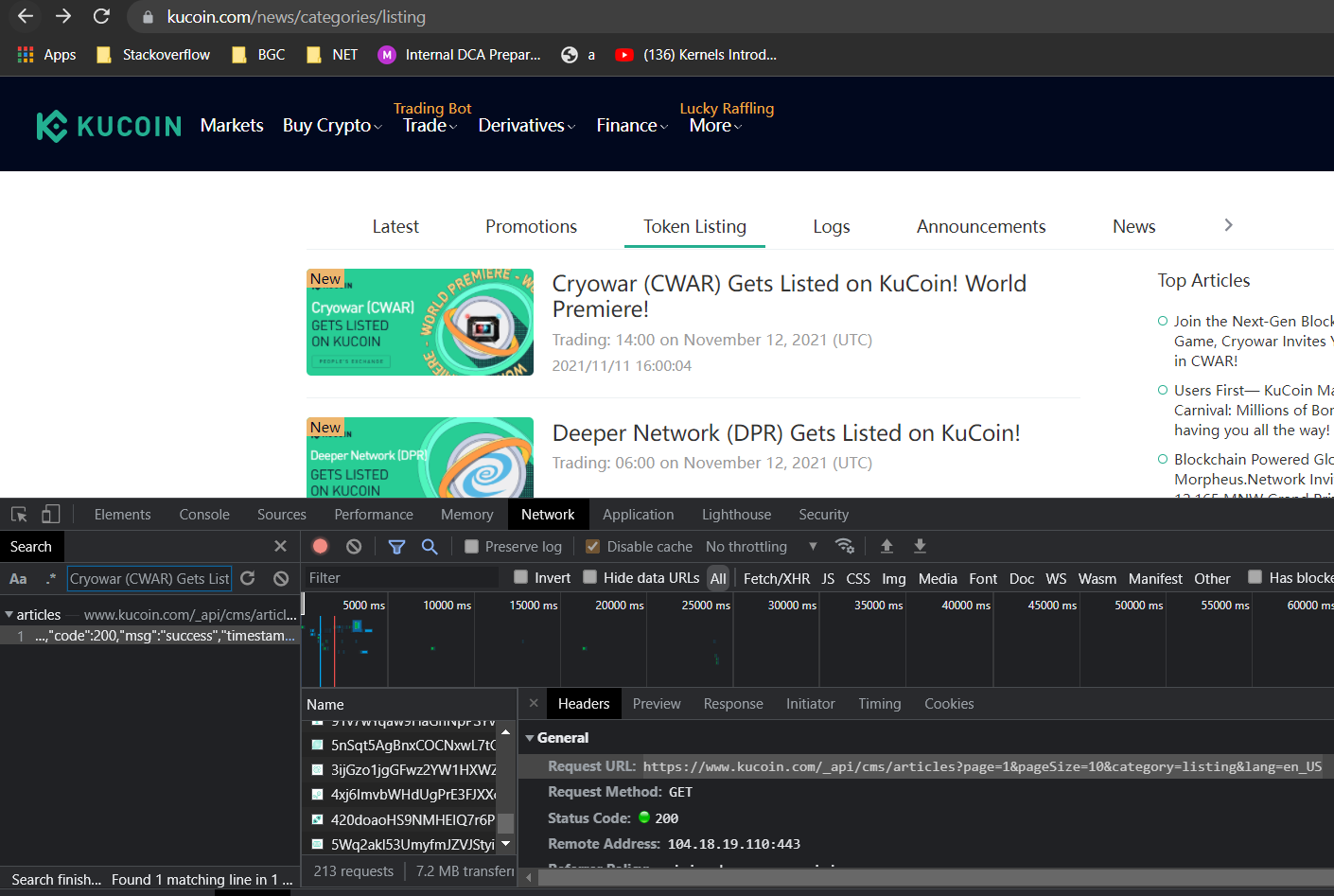Open network conditions wifi icon

click(x=844, y=546)
